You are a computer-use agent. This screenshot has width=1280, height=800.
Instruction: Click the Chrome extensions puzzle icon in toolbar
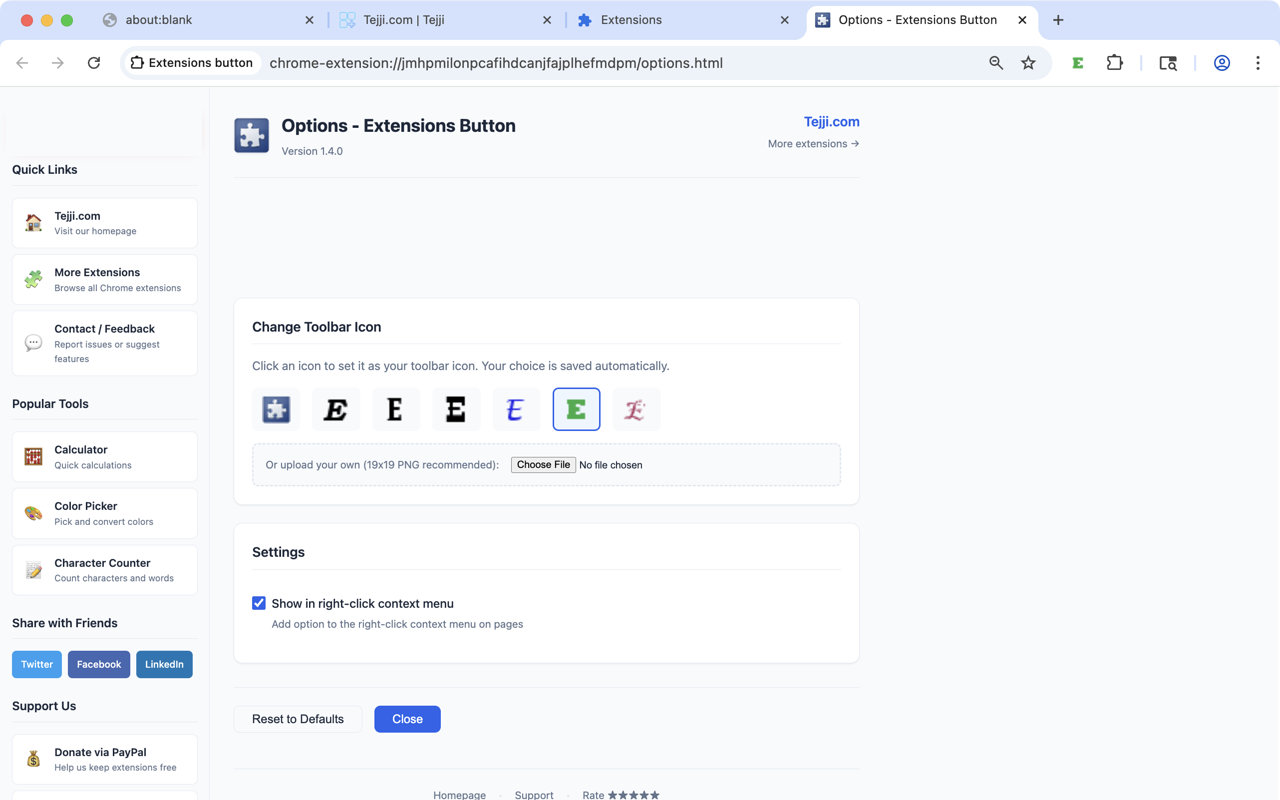[1114, 62]
